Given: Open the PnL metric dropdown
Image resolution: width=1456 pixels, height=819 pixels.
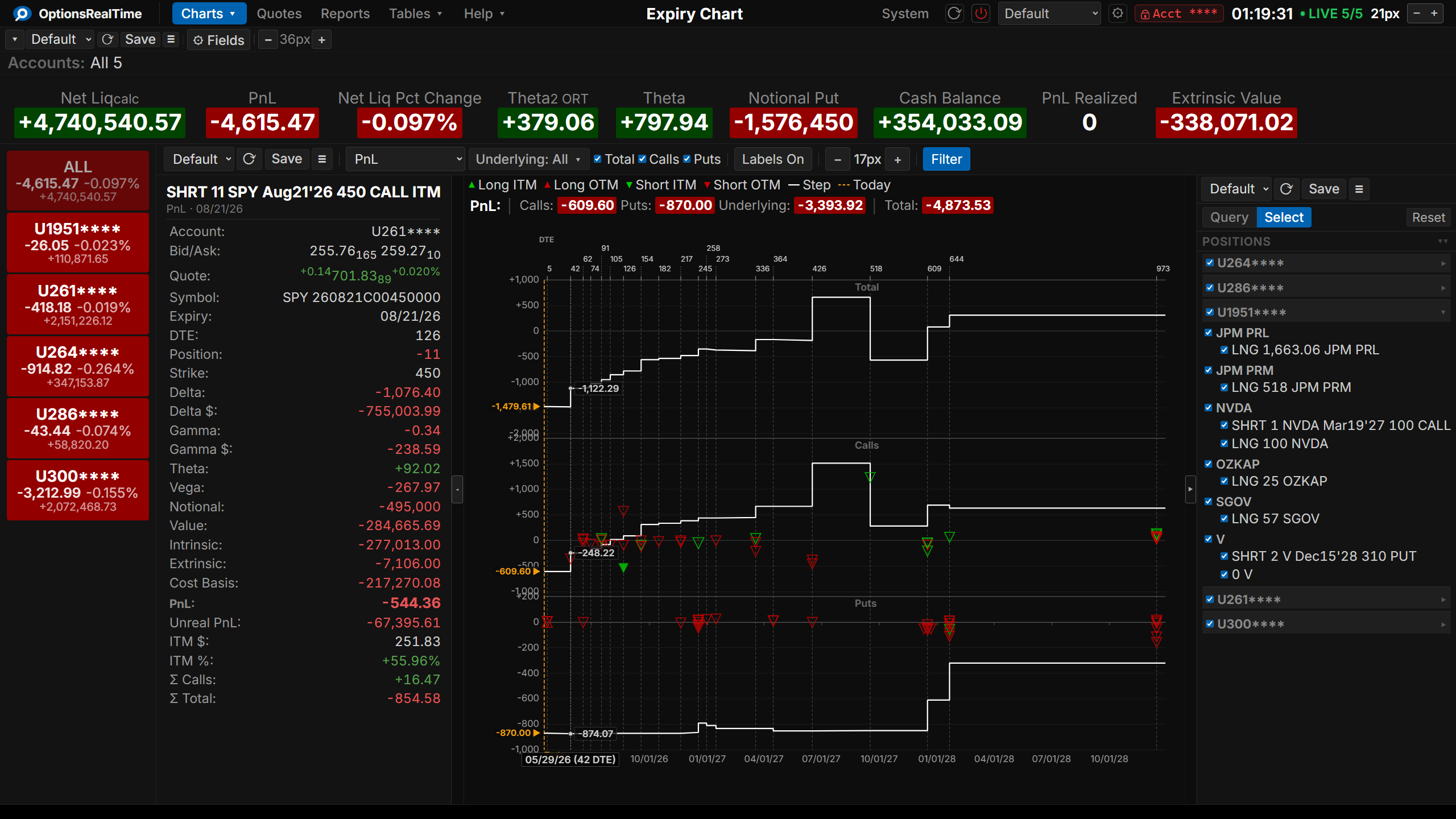Looking at the screenshot, I should point(406,159).
